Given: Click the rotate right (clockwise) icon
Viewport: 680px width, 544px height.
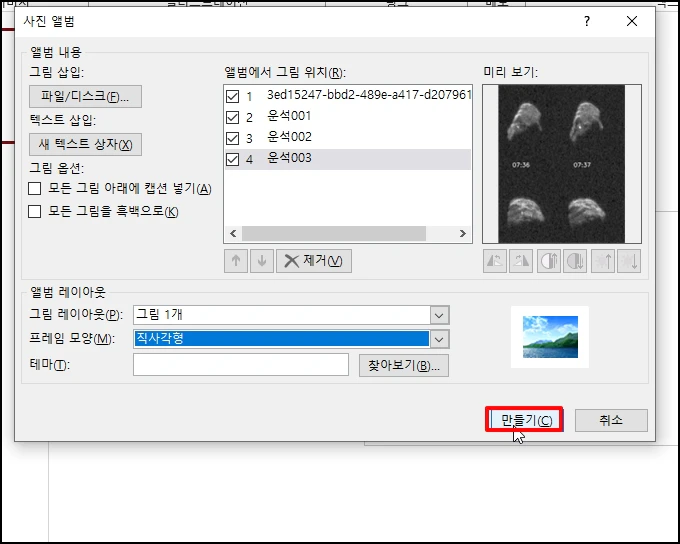Looking at the screenshot, I should click(521, 261).
